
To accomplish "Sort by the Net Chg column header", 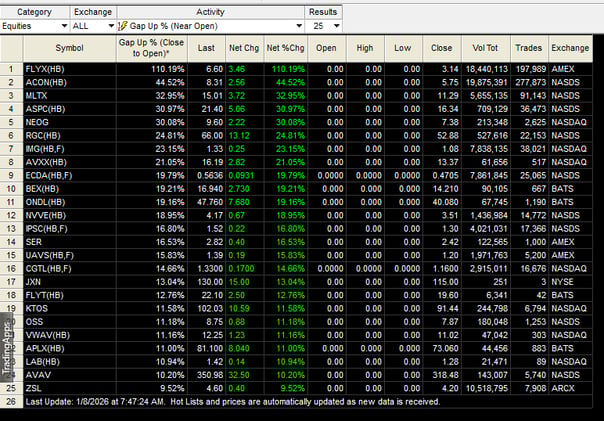I will tap(244, 48).
